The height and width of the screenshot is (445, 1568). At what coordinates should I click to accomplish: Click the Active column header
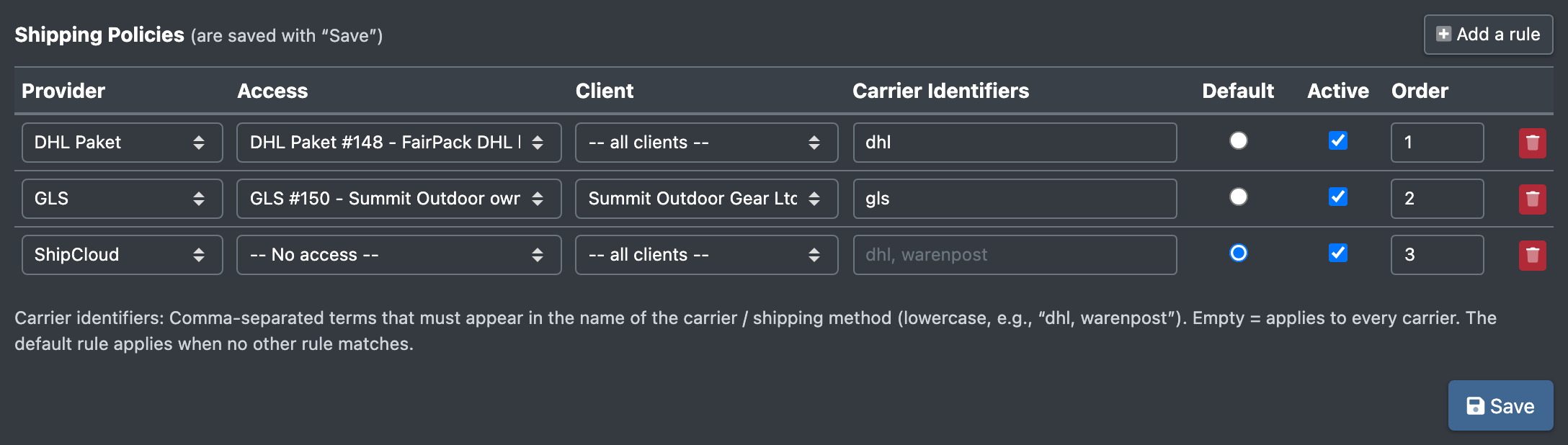[1338, 91]
